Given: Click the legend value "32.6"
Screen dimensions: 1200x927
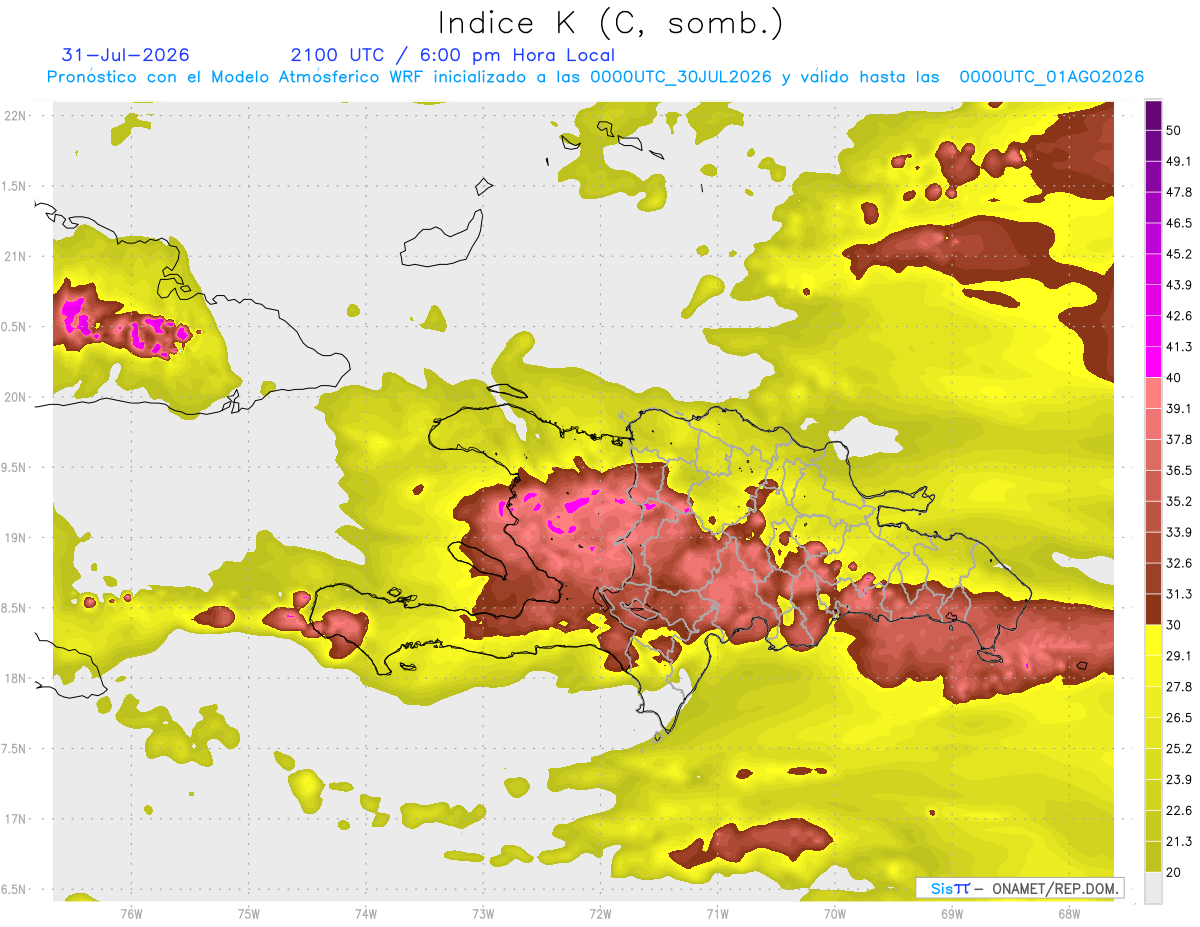Looking at the screenshot, I should [1179, 563].
